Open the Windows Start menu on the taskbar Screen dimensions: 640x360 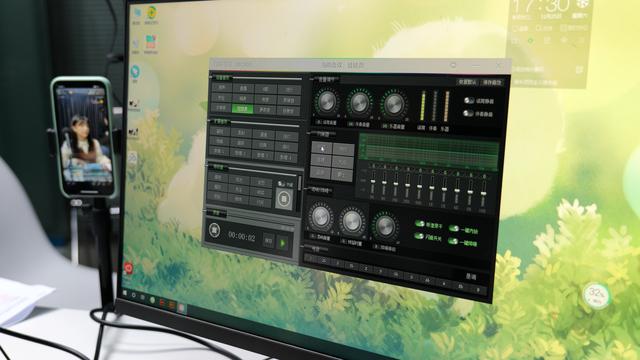[125, 293]
